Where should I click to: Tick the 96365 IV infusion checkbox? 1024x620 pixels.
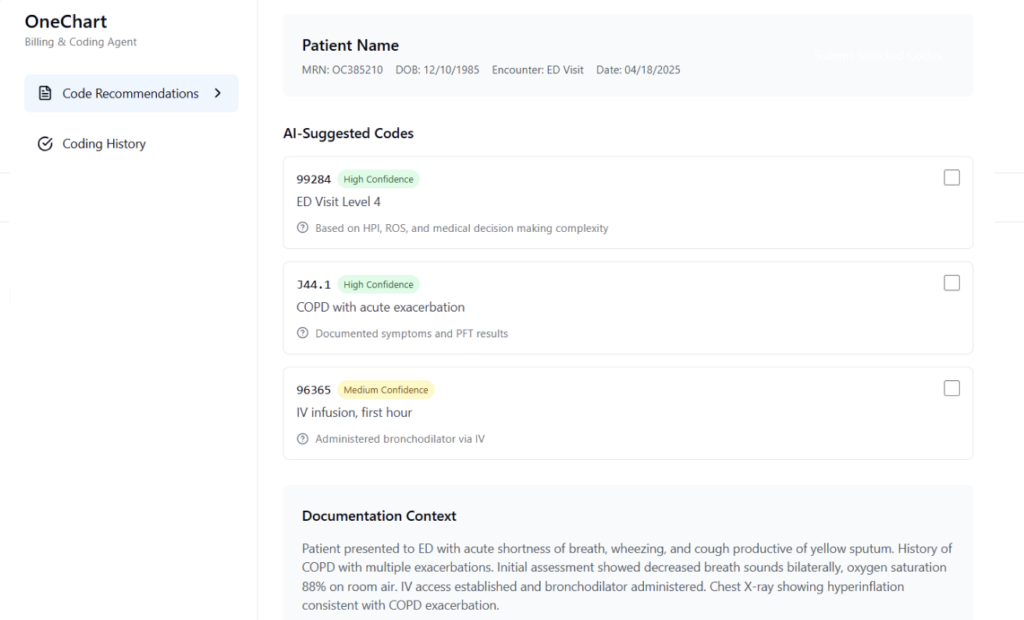pos(952,389)
